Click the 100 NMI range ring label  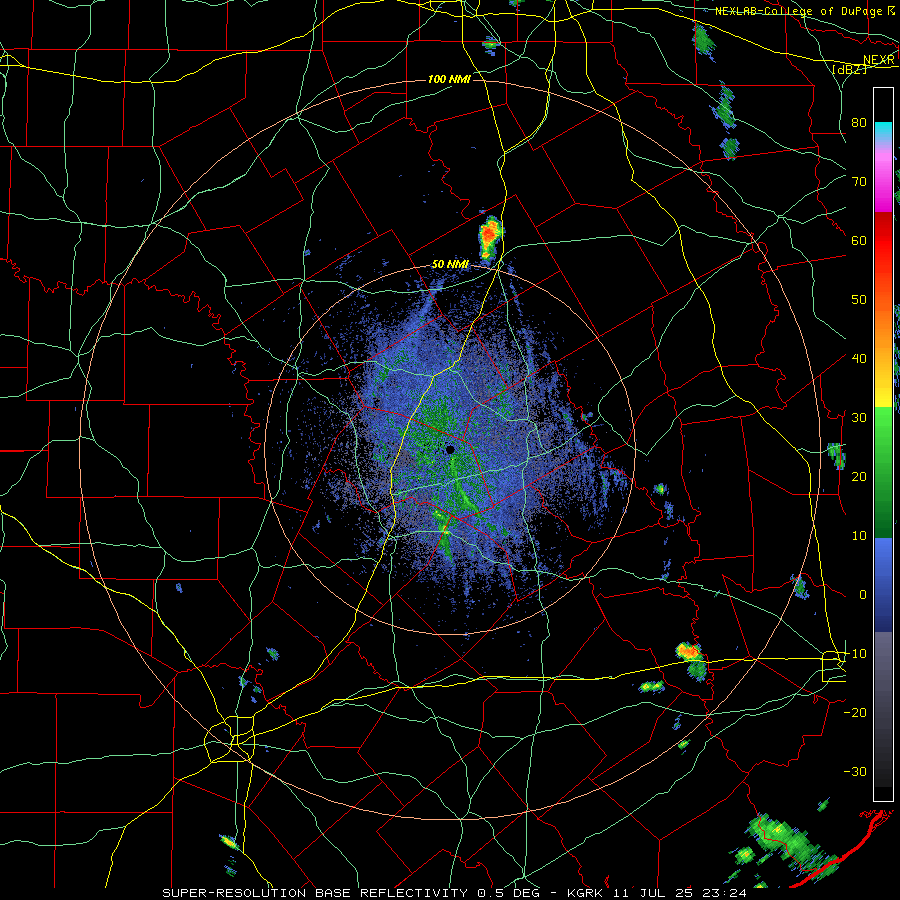pos(449,79)
